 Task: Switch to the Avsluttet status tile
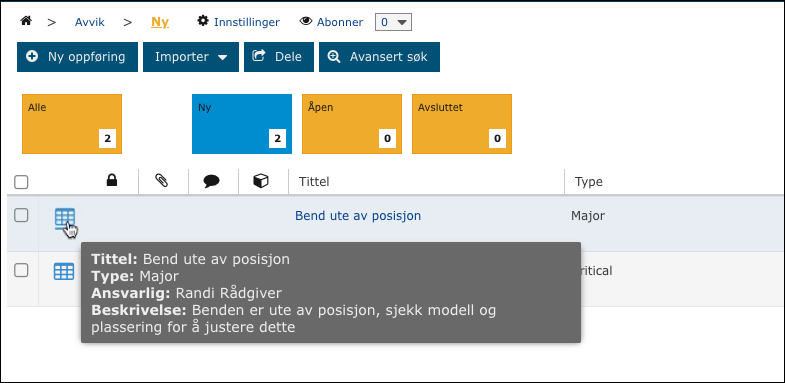click(462, 124)
